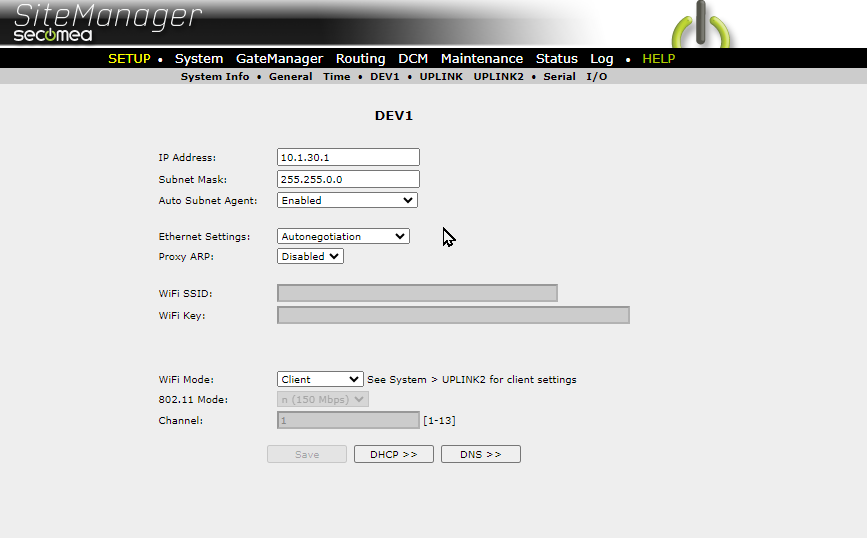This screenshot has width=867, height=538.
Task: Open the HELP link
Action: pos(659,59)
